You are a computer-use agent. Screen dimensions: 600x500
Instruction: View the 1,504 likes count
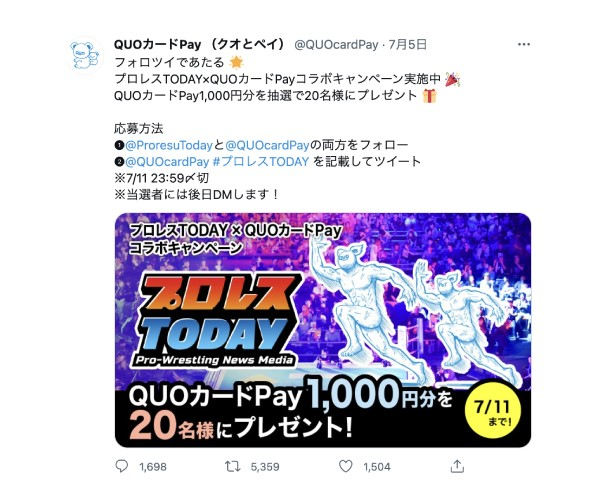tap(377, 467)
